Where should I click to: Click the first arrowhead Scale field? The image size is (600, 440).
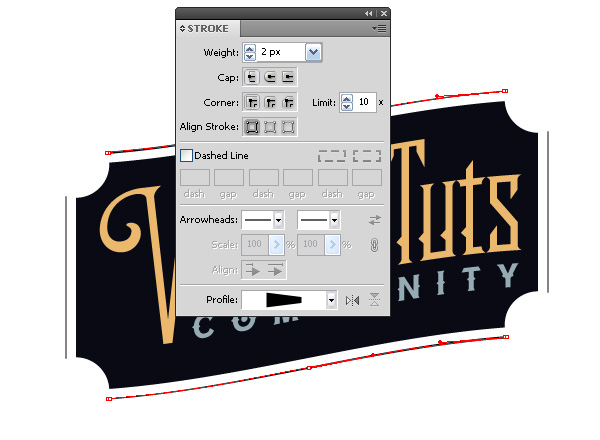click(x=255, y=244)
